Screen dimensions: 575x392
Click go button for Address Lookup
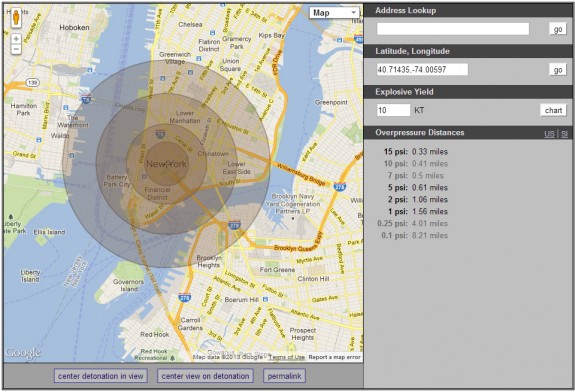click(557, 29)
